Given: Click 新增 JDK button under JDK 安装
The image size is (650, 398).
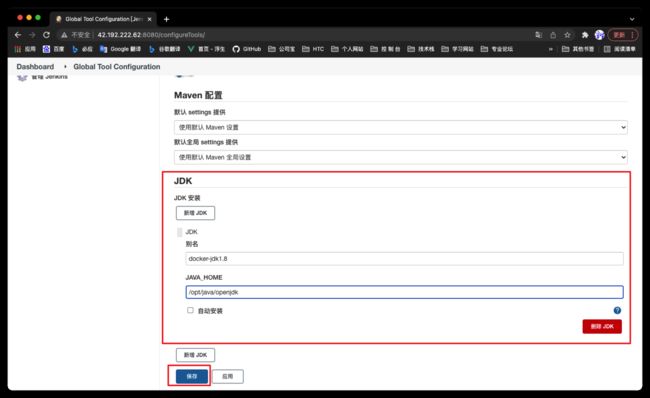Looking at the screenshot, I should point(195,213).
